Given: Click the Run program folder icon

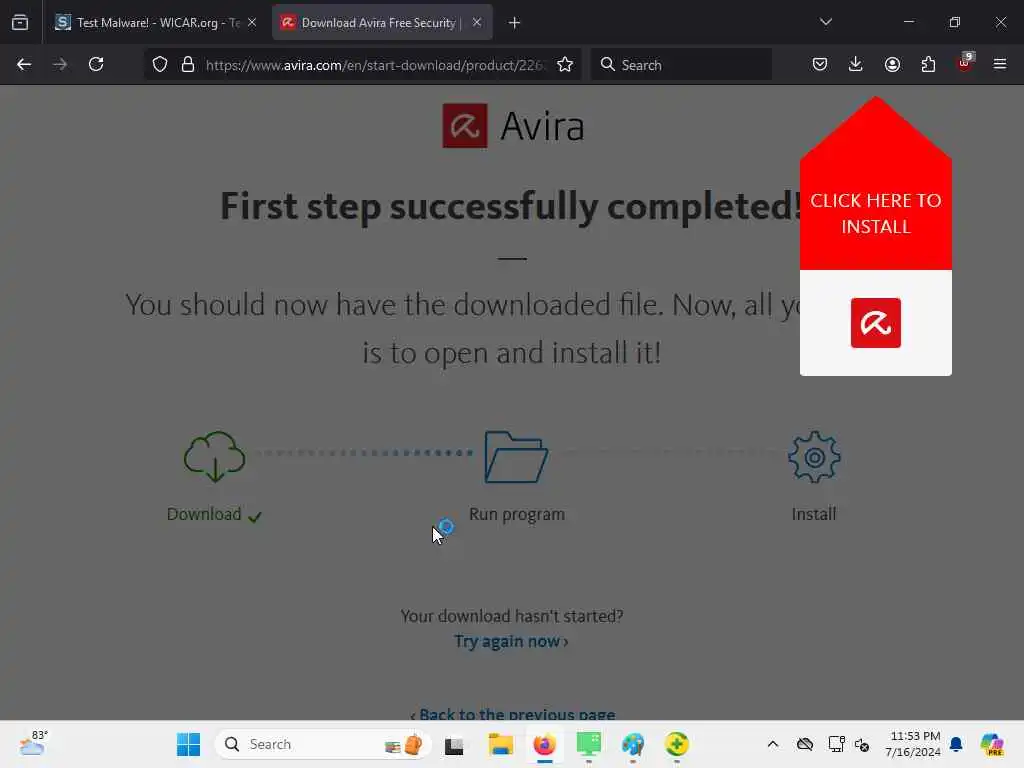Looking at the screenshot, I should point(516,456).
